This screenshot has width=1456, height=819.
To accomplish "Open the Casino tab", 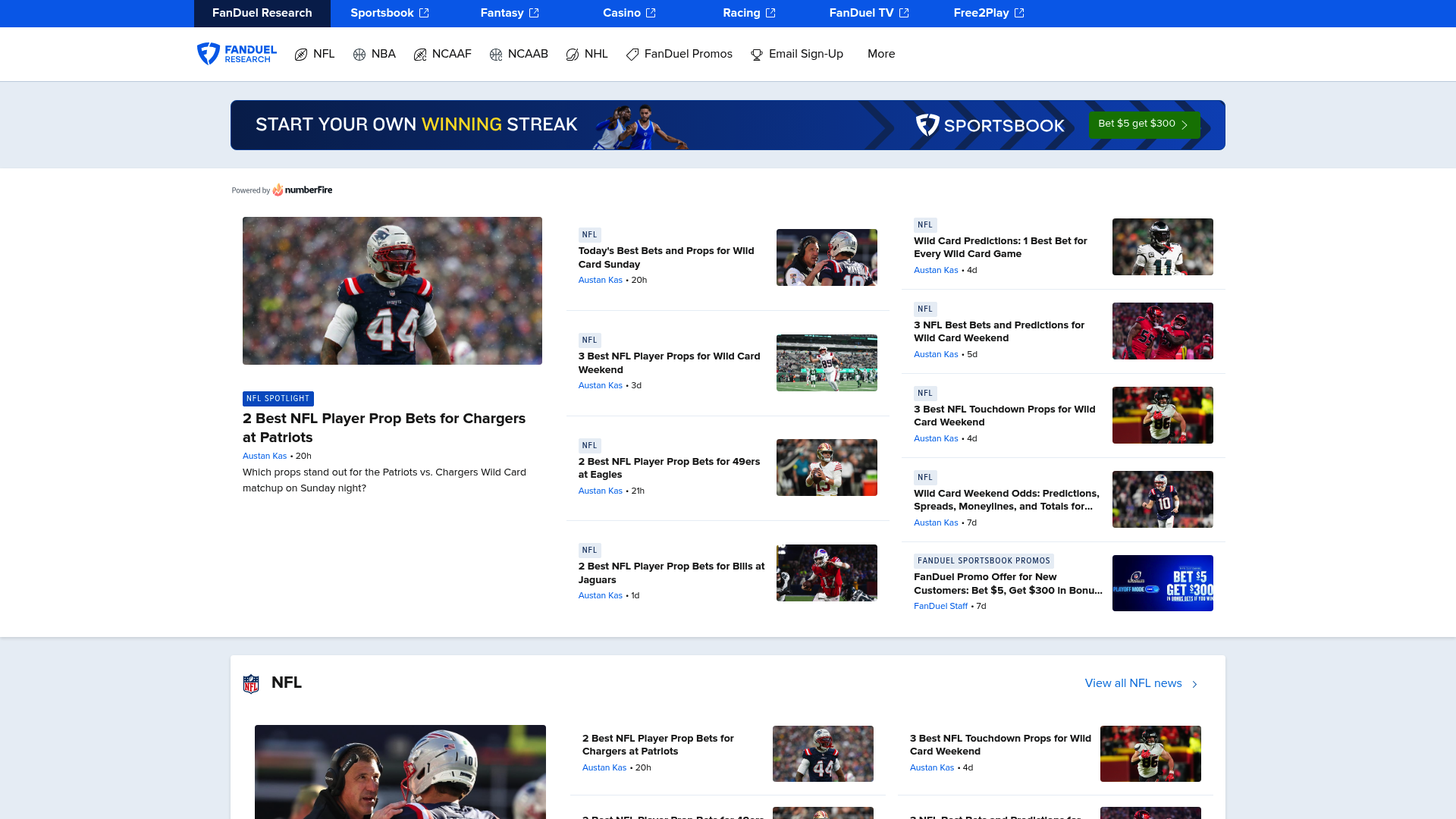I will pyautogui.click(x=629, y=13).
